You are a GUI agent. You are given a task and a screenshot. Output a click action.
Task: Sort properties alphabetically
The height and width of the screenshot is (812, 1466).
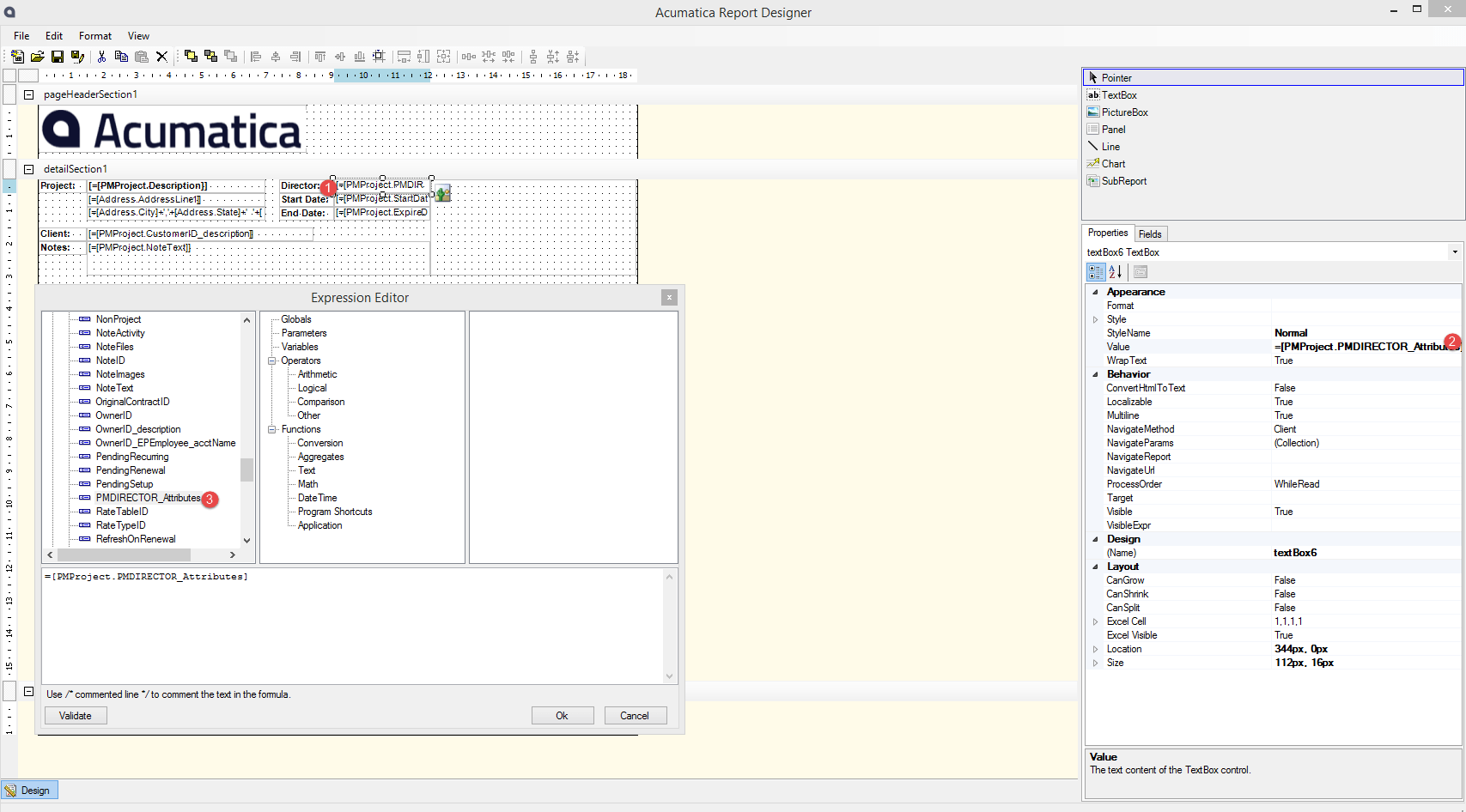tap(1115, 272)
